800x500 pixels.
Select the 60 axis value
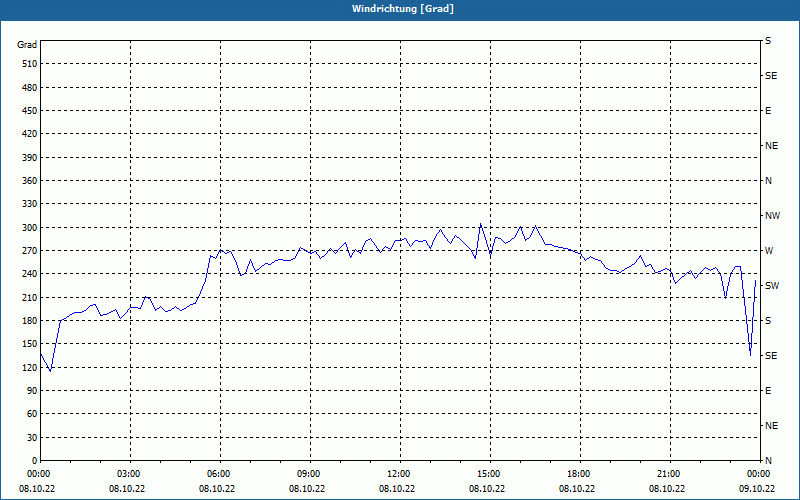pos(32,414)
